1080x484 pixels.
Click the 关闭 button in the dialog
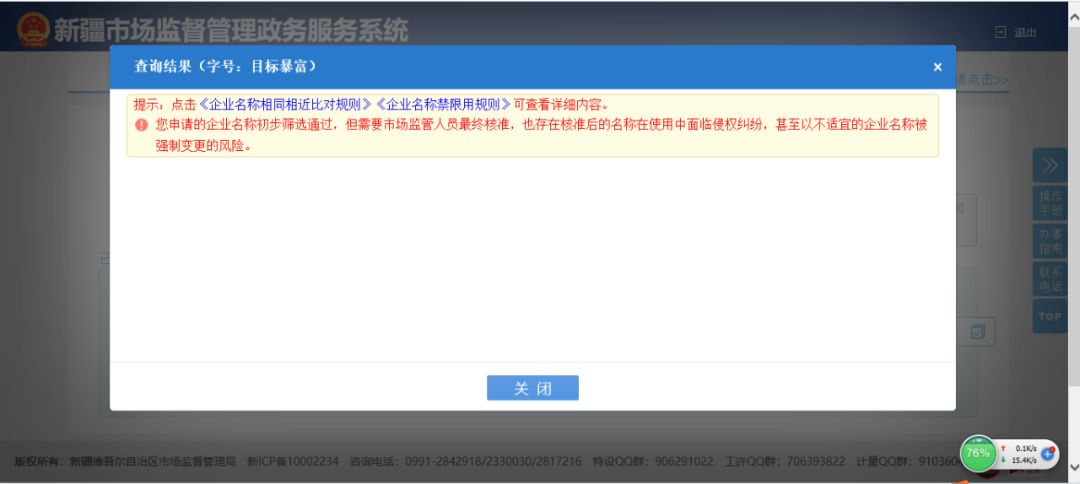[532, 388]
